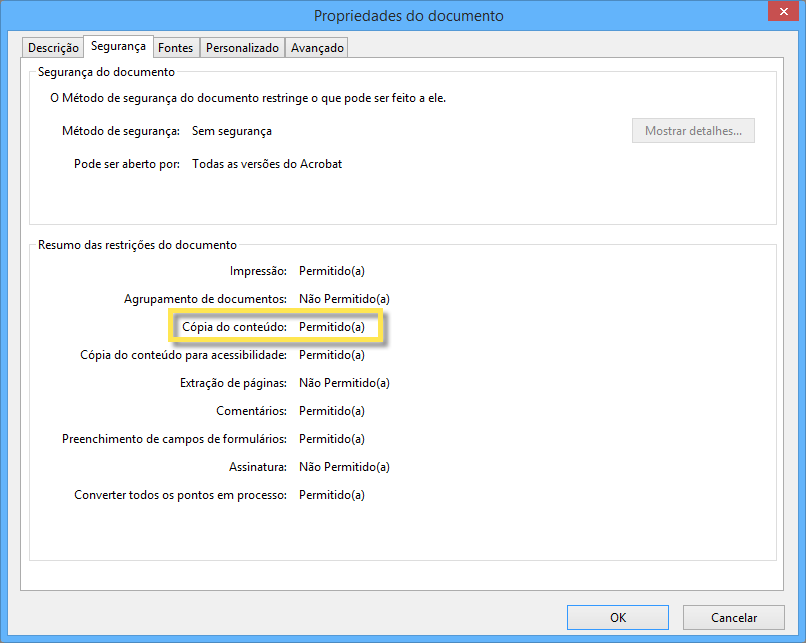
Task: Click the Mostrar detalhes button
Action: (693, 130)
